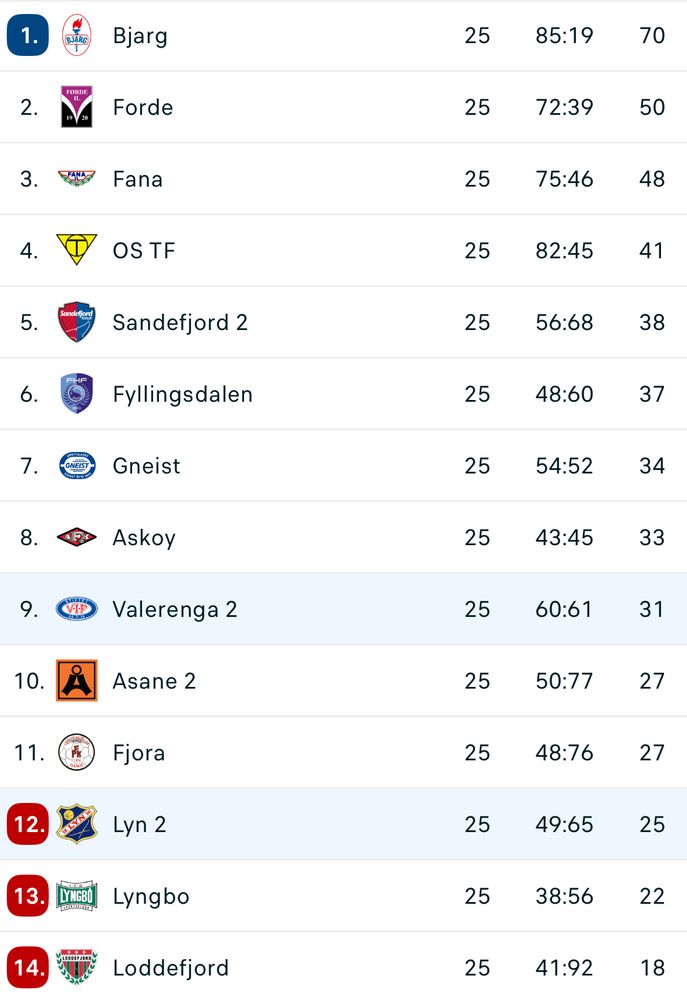The image size is (687, 1000).
Task: Select the Lyngbo green logo
Action: (x=77, y=896)
